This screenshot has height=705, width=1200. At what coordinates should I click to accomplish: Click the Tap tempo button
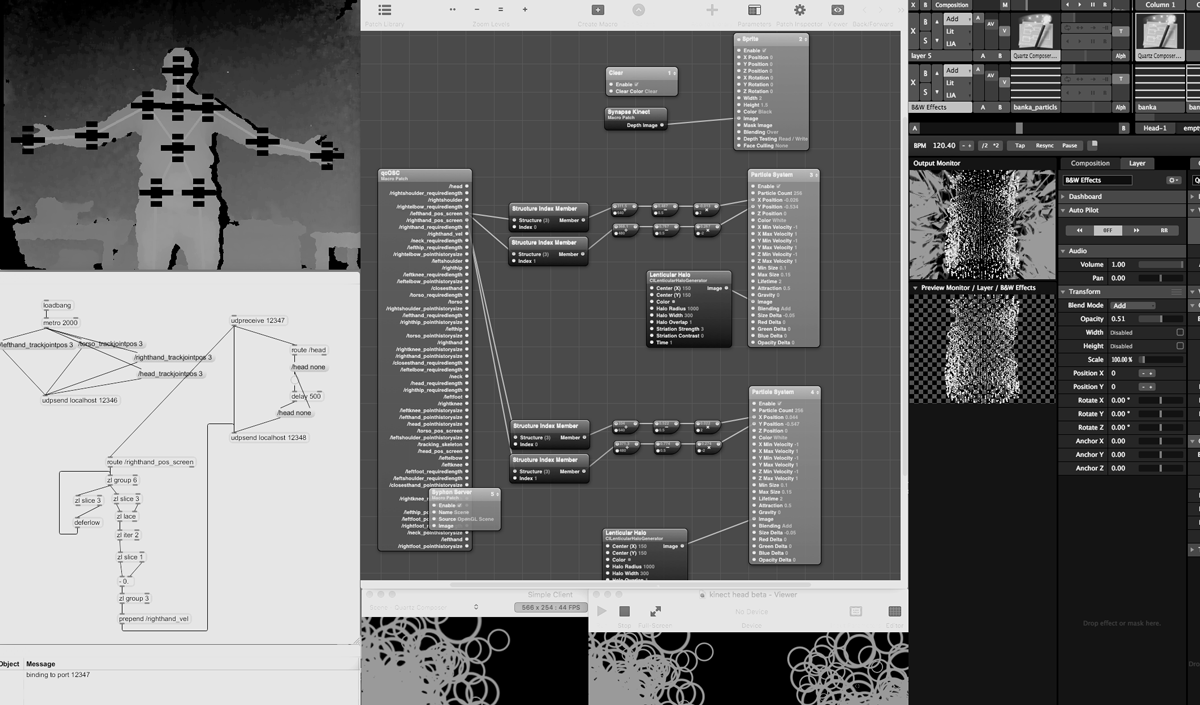pyautogui.click(x=1020, y=145)
